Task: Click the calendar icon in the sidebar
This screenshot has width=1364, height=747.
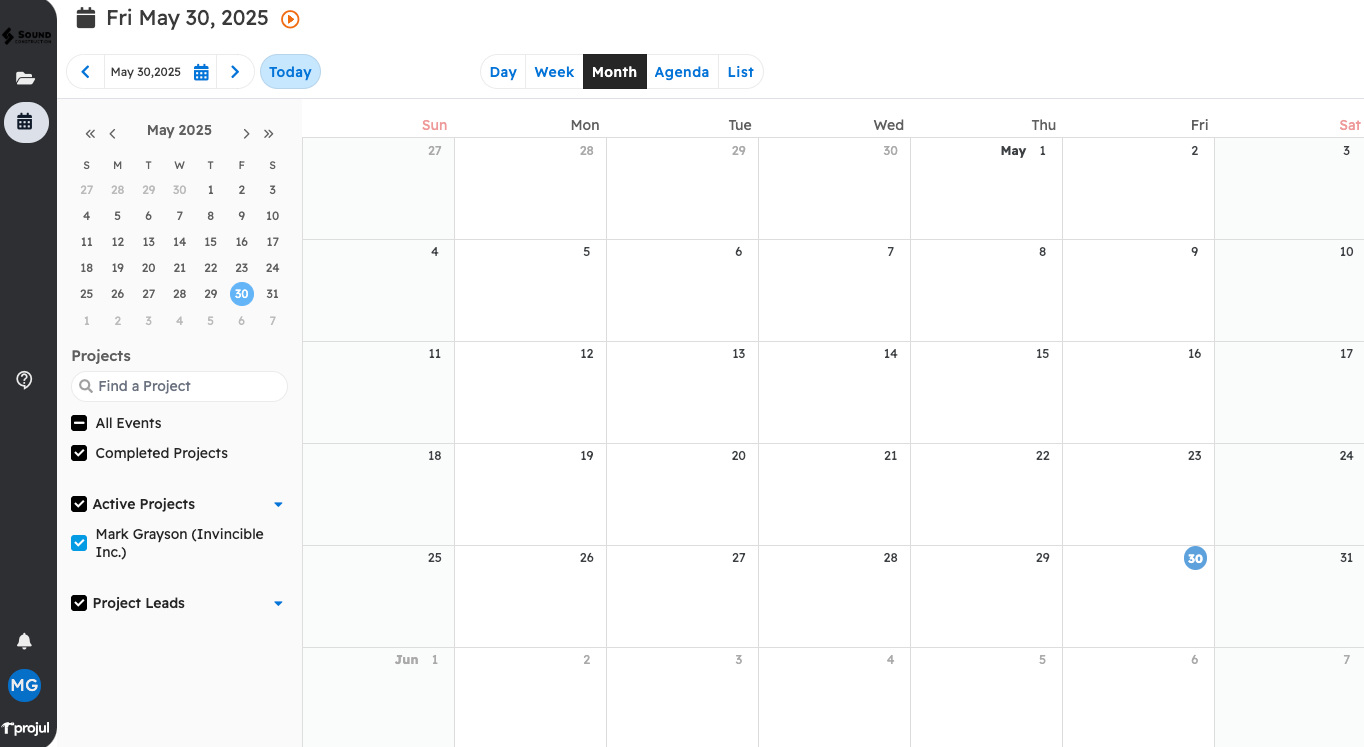Action: (26, 122)
